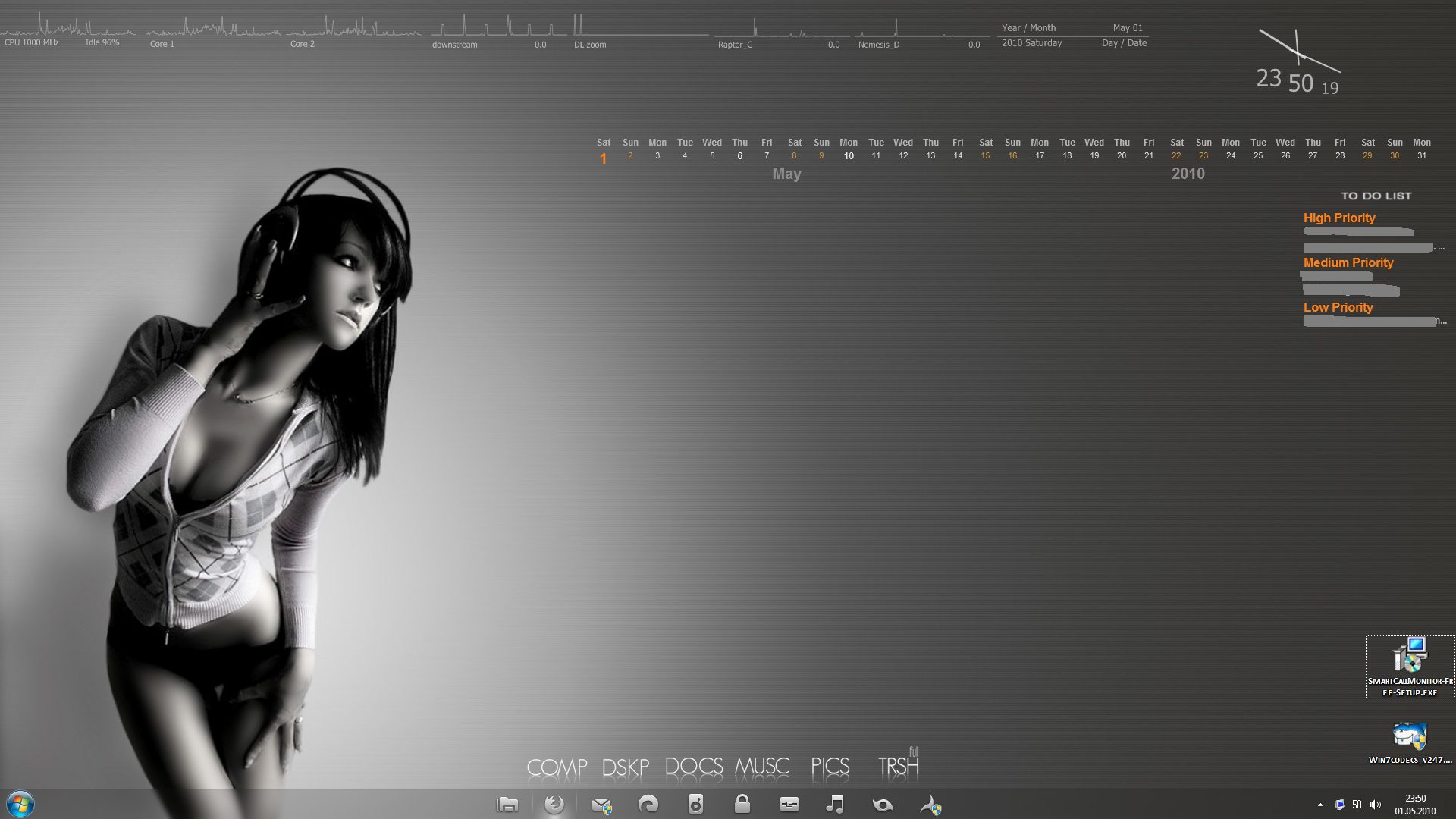Open the file explorer taskbar icon
Screen dimensions: 1456x819
point(507,805)
